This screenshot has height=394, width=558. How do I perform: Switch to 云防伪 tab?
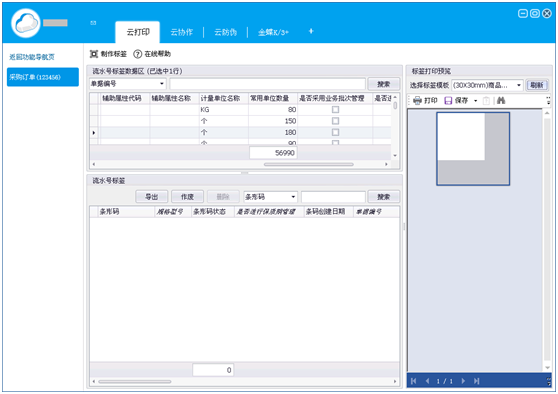[x=225, y=32]
